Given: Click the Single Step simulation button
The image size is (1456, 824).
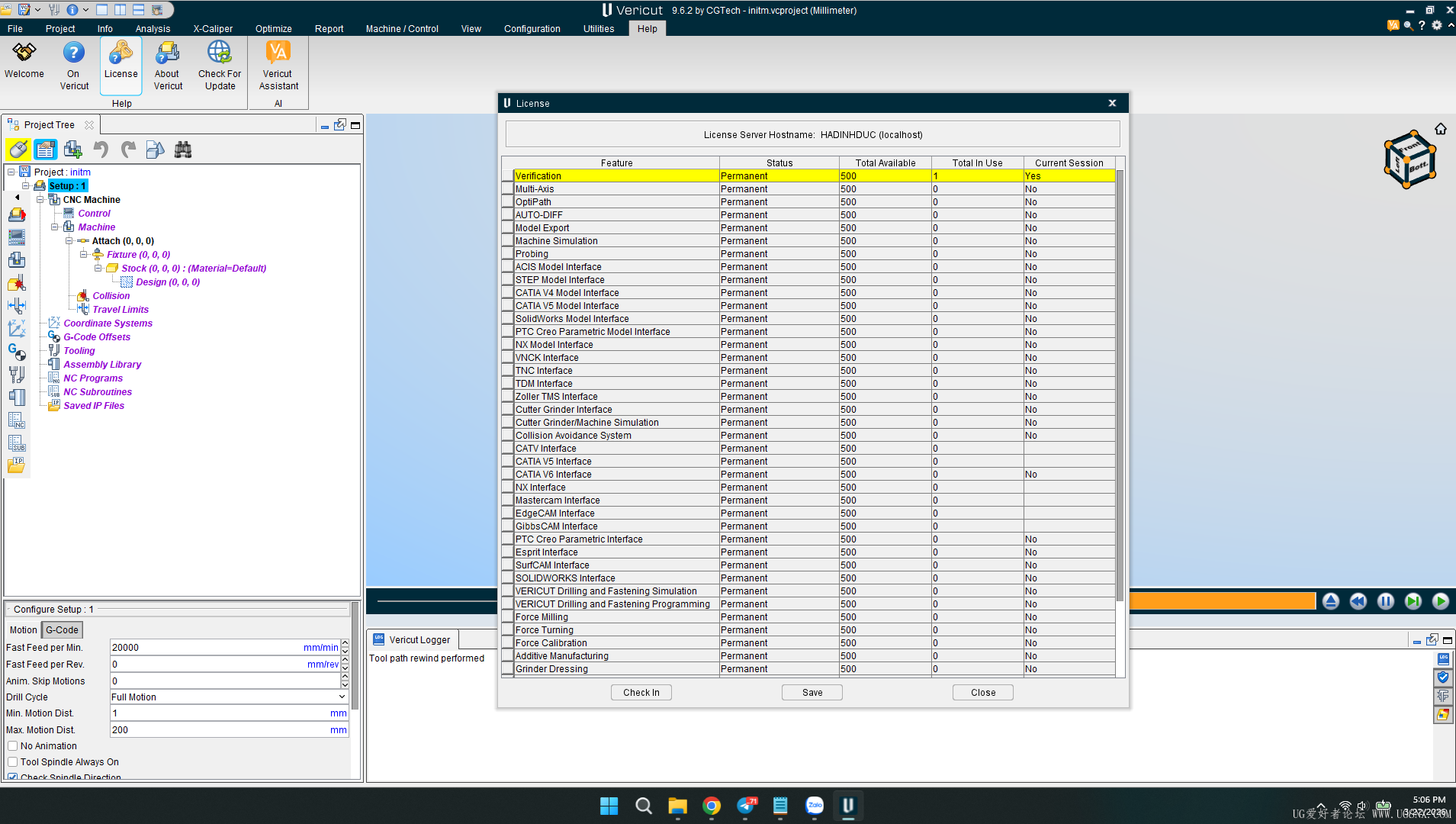Looking at the screenshot, I should click(x=1413, y=601).
